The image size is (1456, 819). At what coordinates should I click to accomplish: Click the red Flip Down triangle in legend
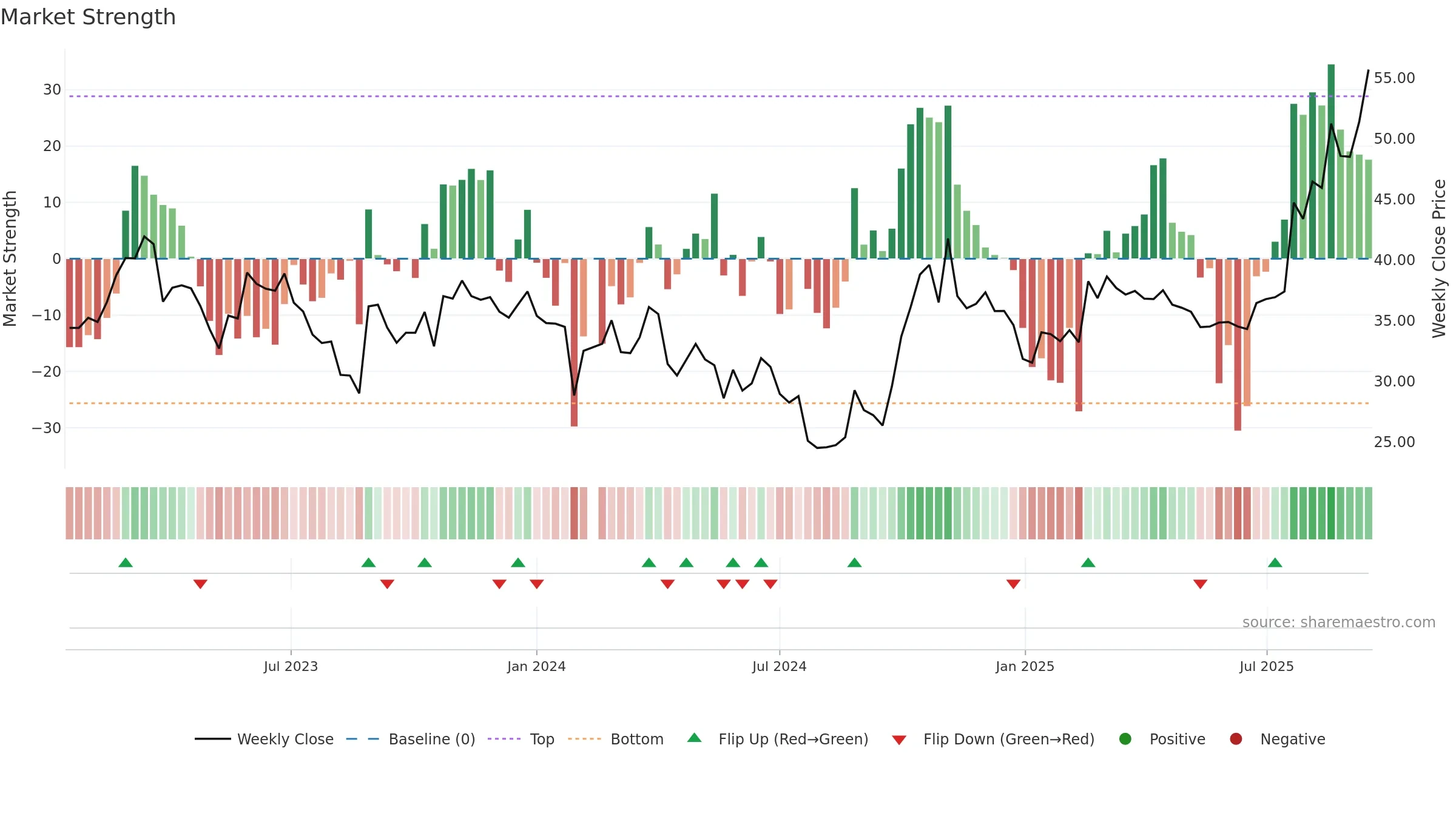point(899,740)
